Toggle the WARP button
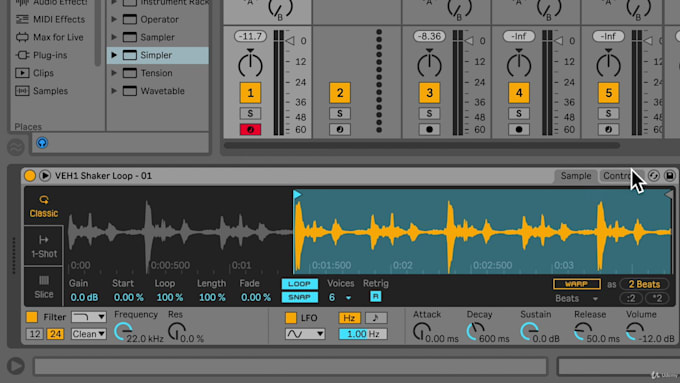This screenshot has height=383, width=680. 576,284
